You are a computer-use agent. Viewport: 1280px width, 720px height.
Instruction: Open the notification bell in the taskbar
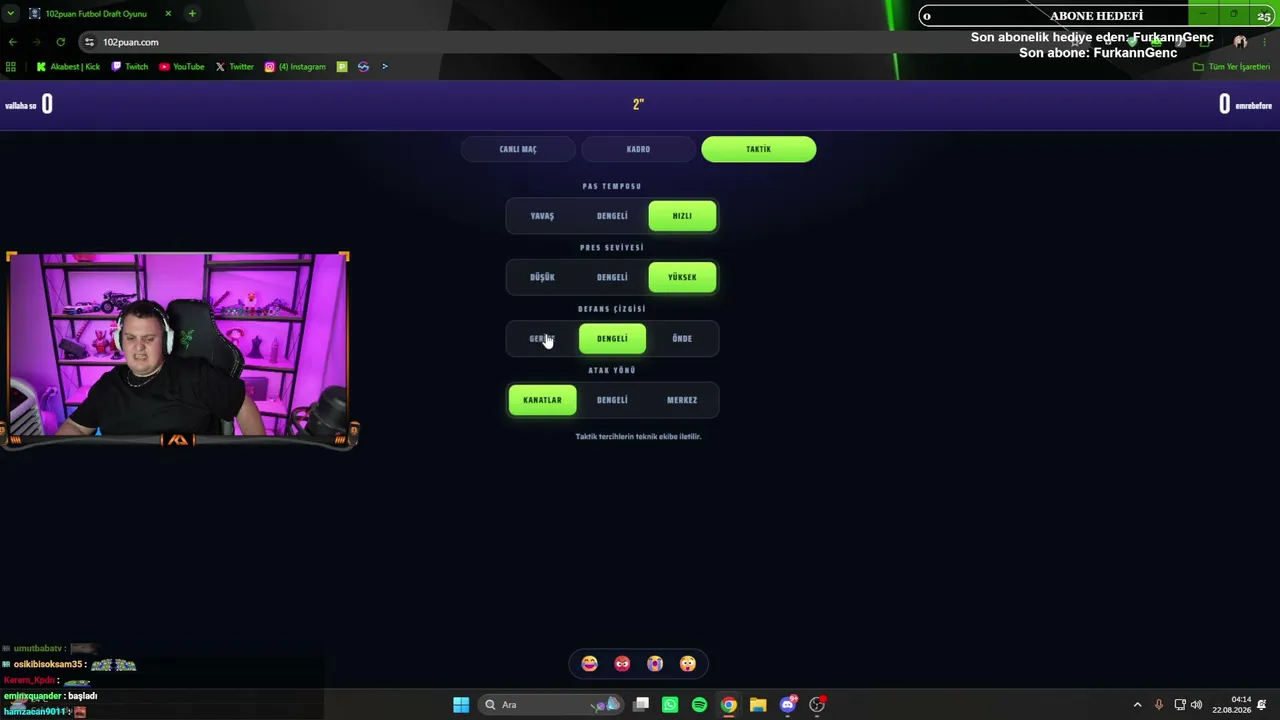click(x=1262, y=705)
